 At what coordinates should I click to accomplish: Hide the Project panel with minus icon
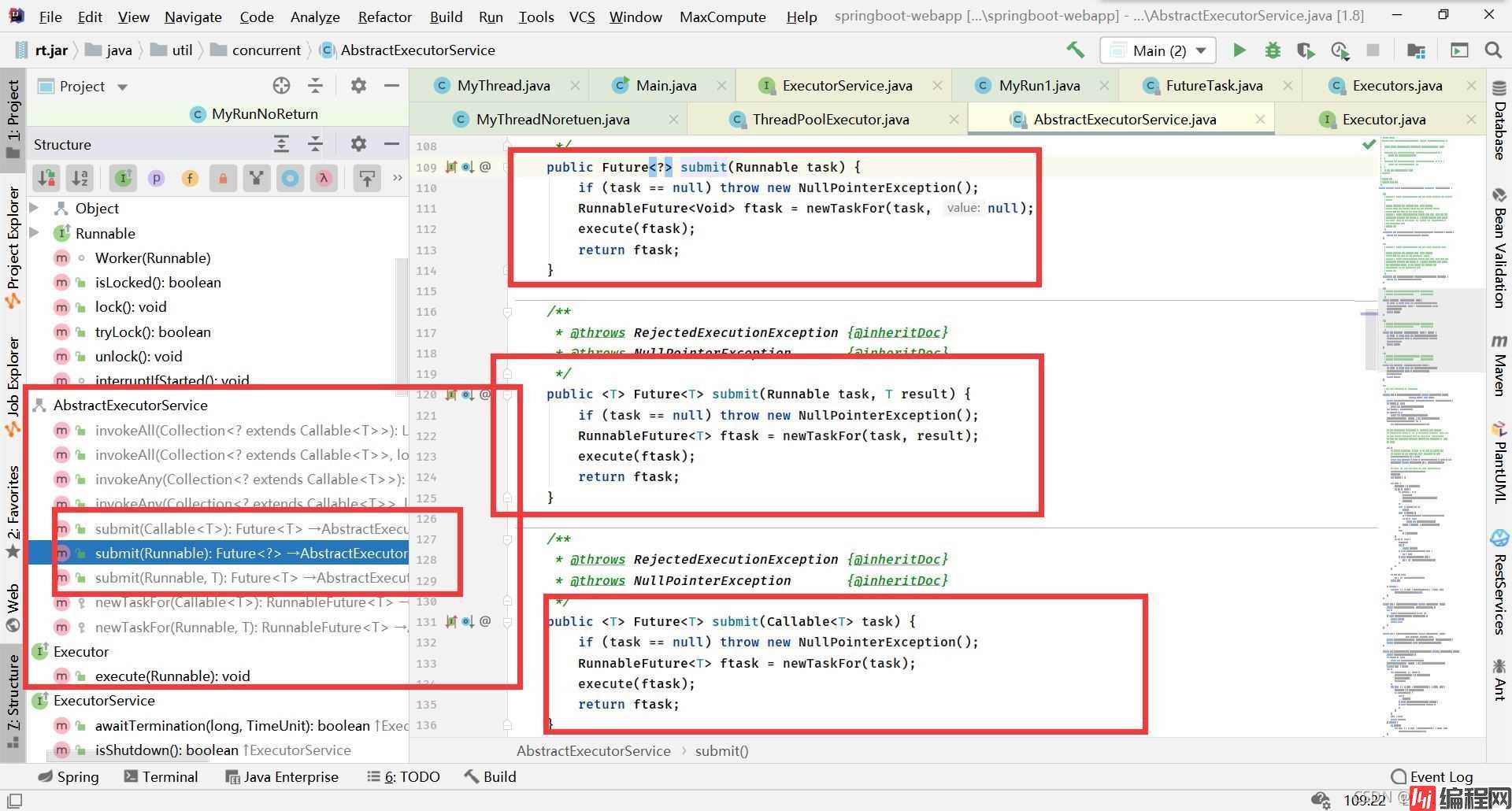click(x=391, y=85)
